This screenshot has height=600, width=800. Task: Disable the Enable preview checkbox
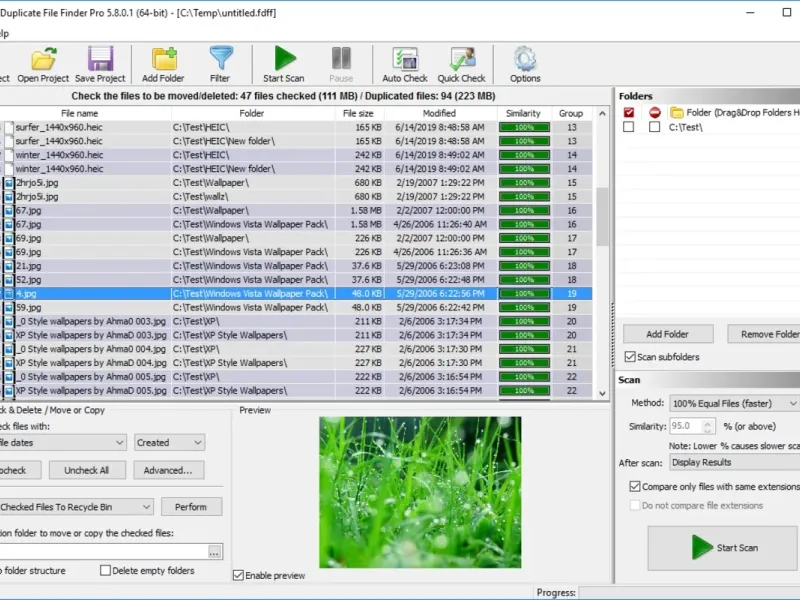[x=239, y=575]
